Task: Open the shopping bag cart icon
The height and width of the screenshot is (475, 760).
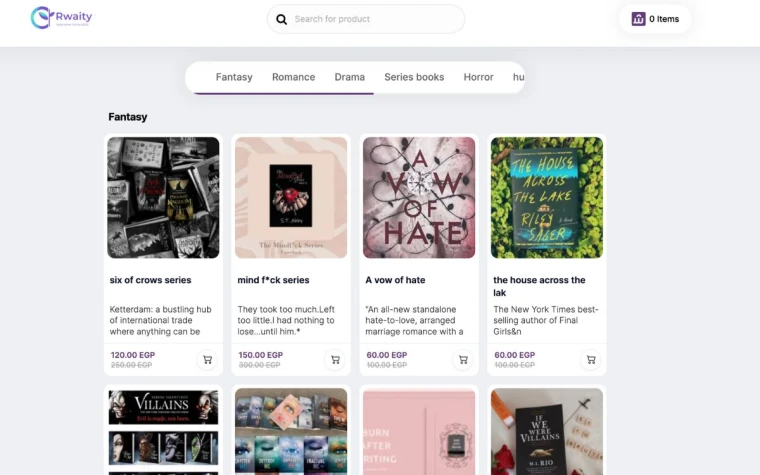Action: coord(638,19)
